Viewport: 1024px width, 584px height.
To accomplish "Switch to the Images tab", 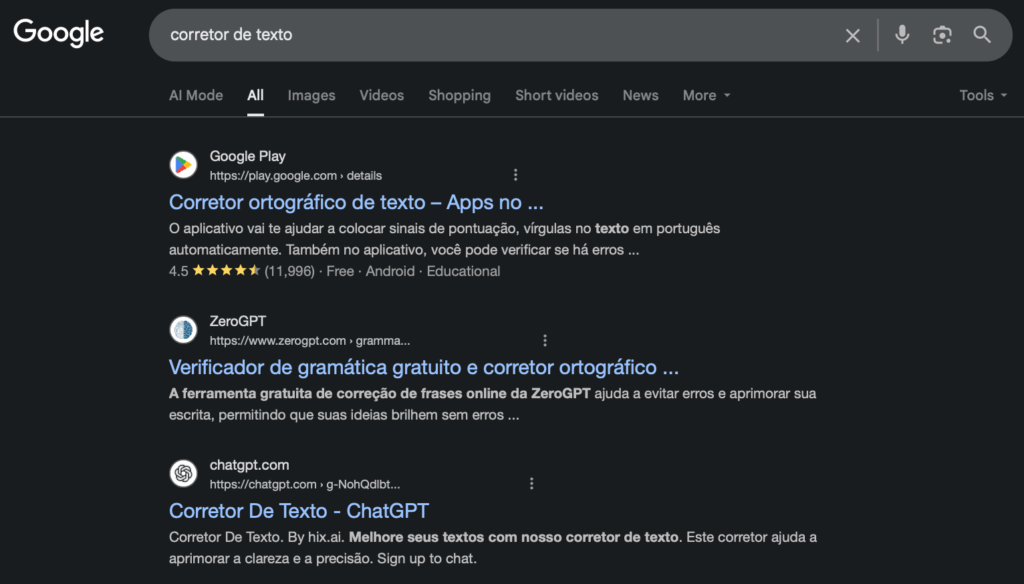I will tap(311, 95).
